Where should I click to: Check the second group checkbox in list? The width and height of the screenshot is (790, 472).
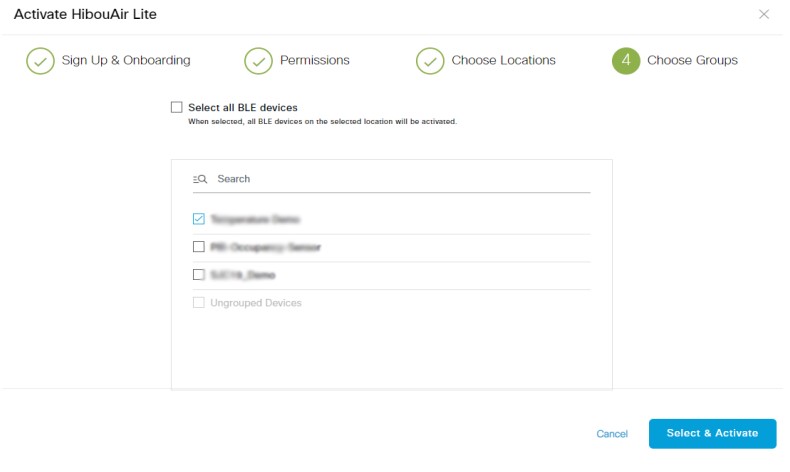click(x=199, y=247)
